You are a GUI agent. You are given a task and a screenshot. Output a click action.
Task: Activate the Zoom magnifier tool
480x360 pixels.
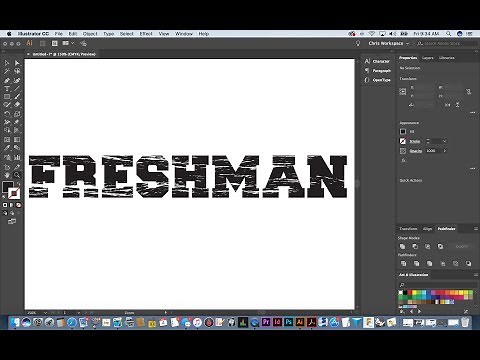coord(17,175)
